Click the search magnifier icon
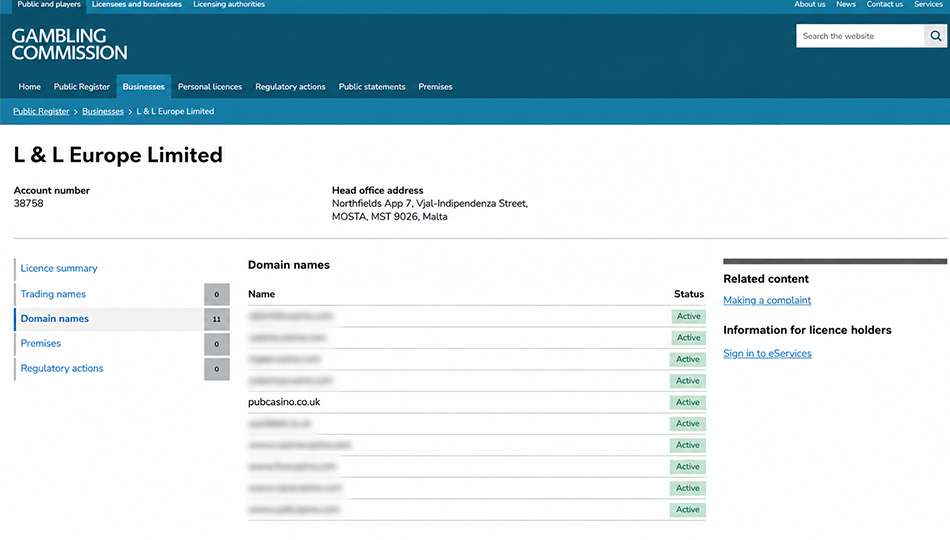950x540 pixels. coord(935,36)
